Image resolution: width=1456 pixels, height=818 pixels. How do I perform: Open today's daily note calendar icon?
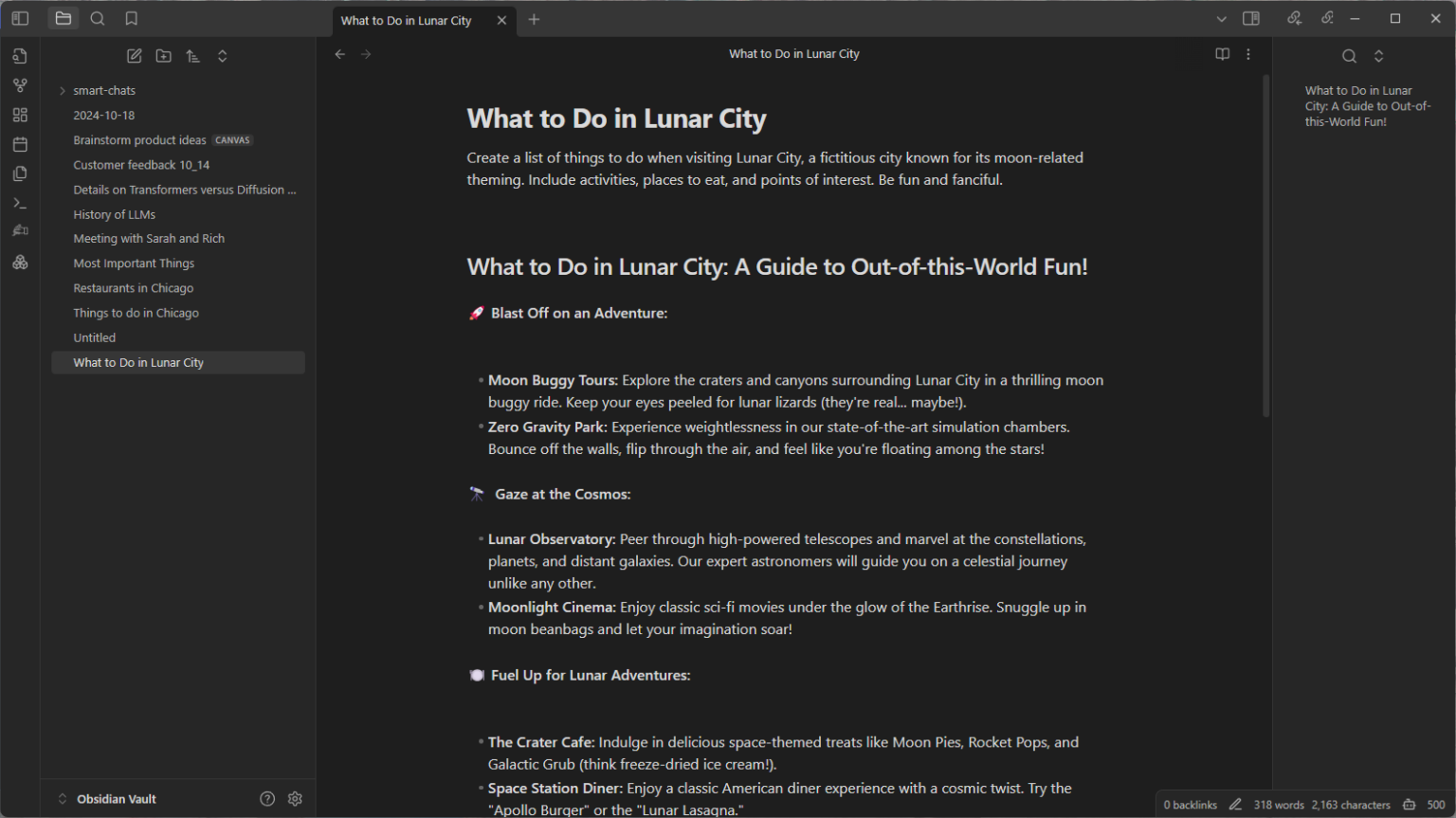[20, 144]
